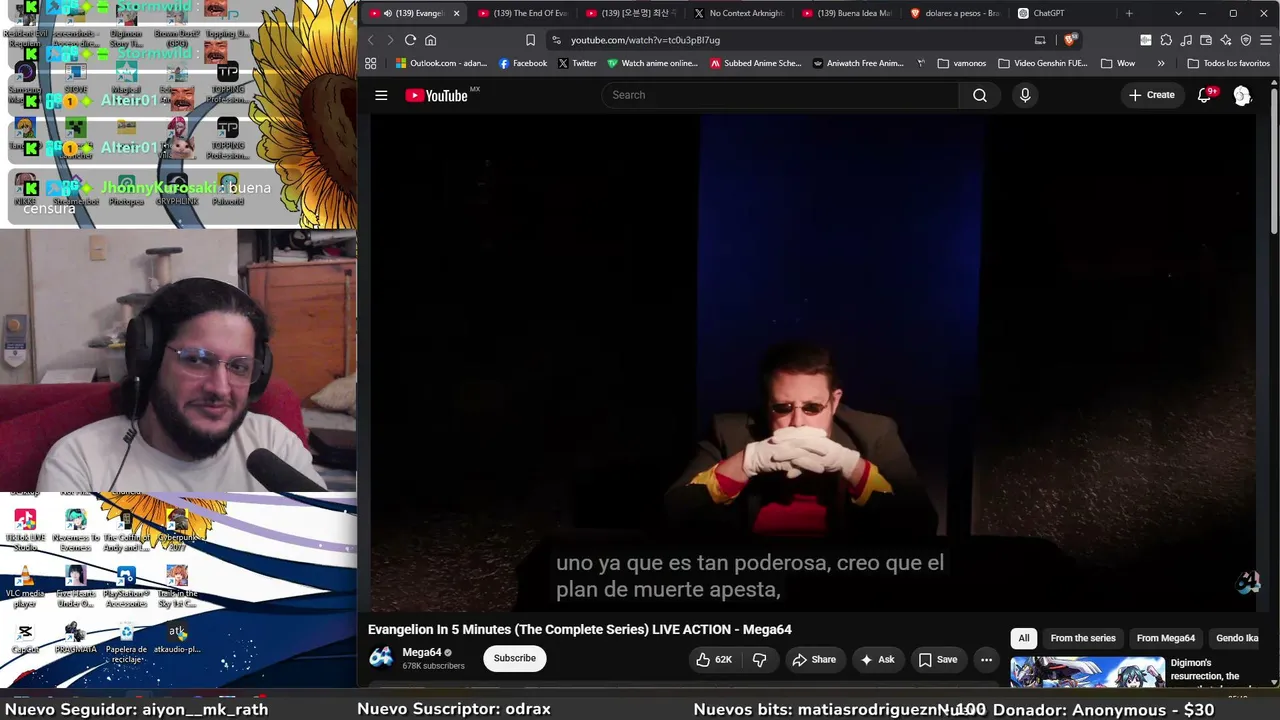Go back to the previous page
This screenshot has width=1280, height=720.
click(x=370, y=40)
